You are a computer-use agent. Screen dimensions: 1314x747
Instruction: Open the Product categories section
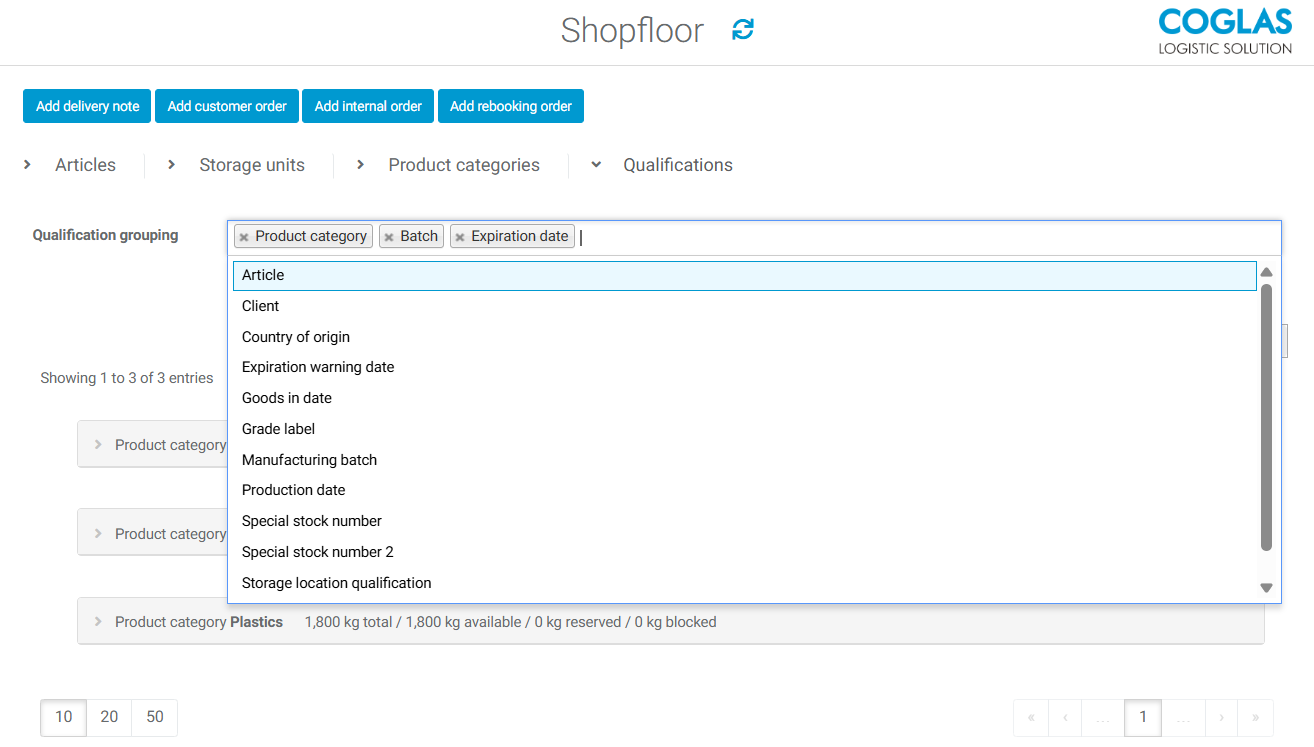pos(463,164)
